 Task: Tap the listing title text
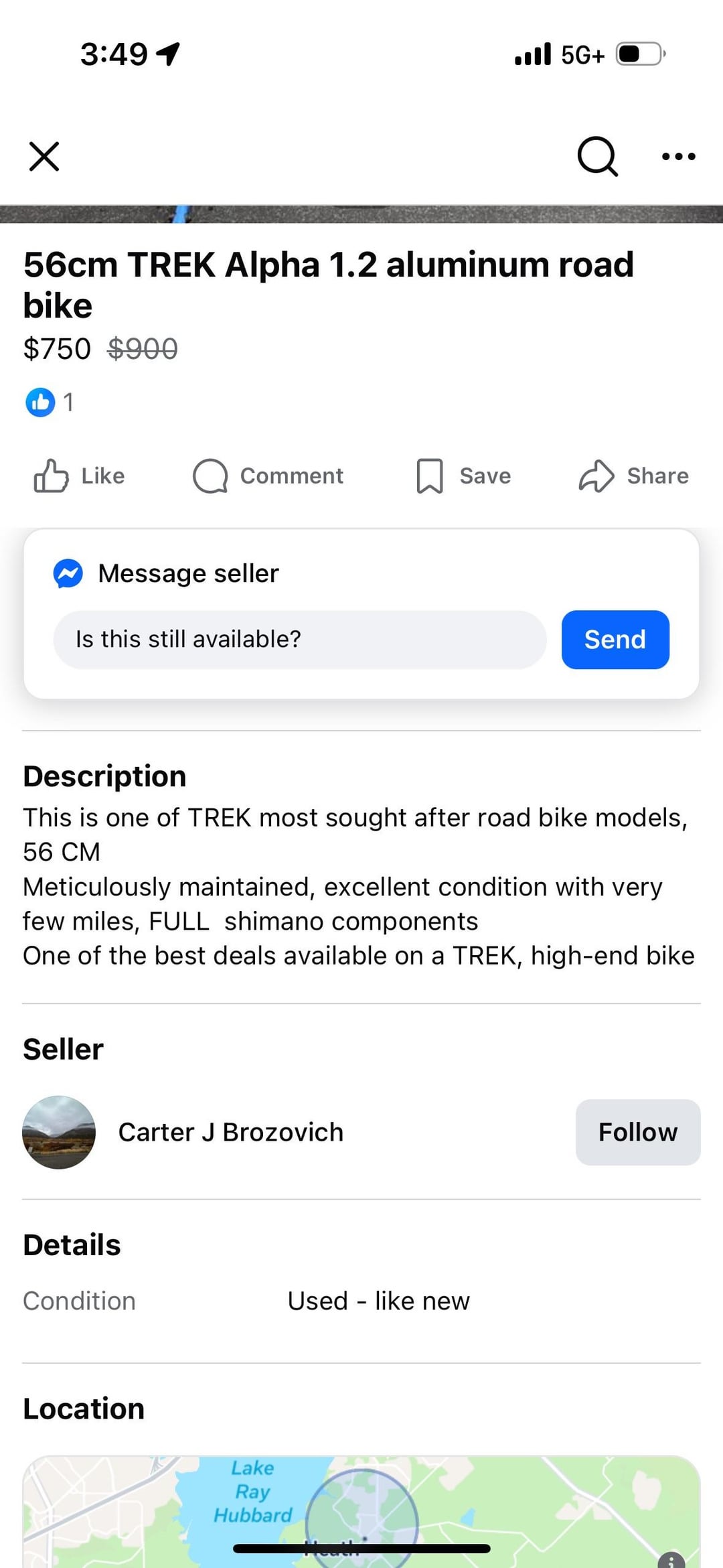coord(328,285)
